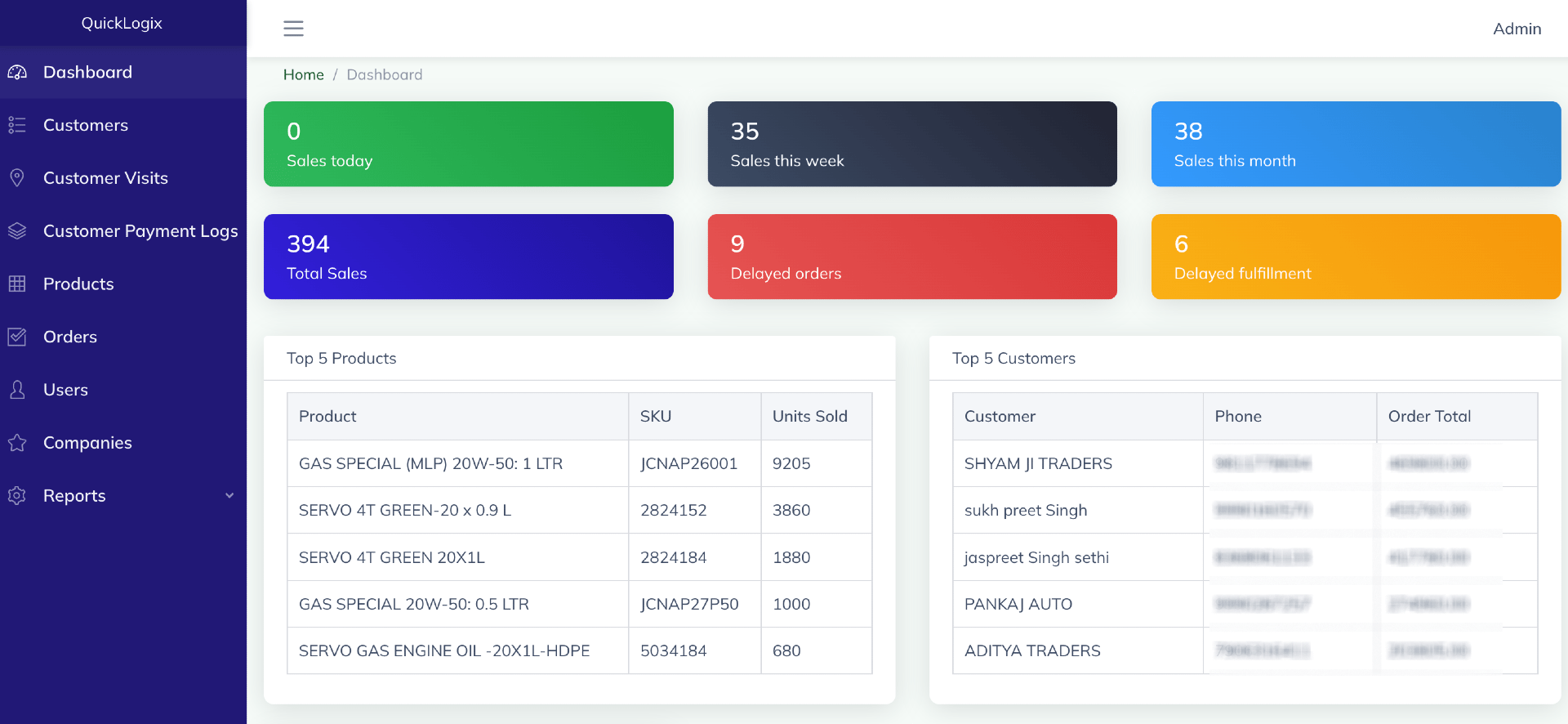
Task: Click the Users person icon
Action: click(x=17, y=390)
